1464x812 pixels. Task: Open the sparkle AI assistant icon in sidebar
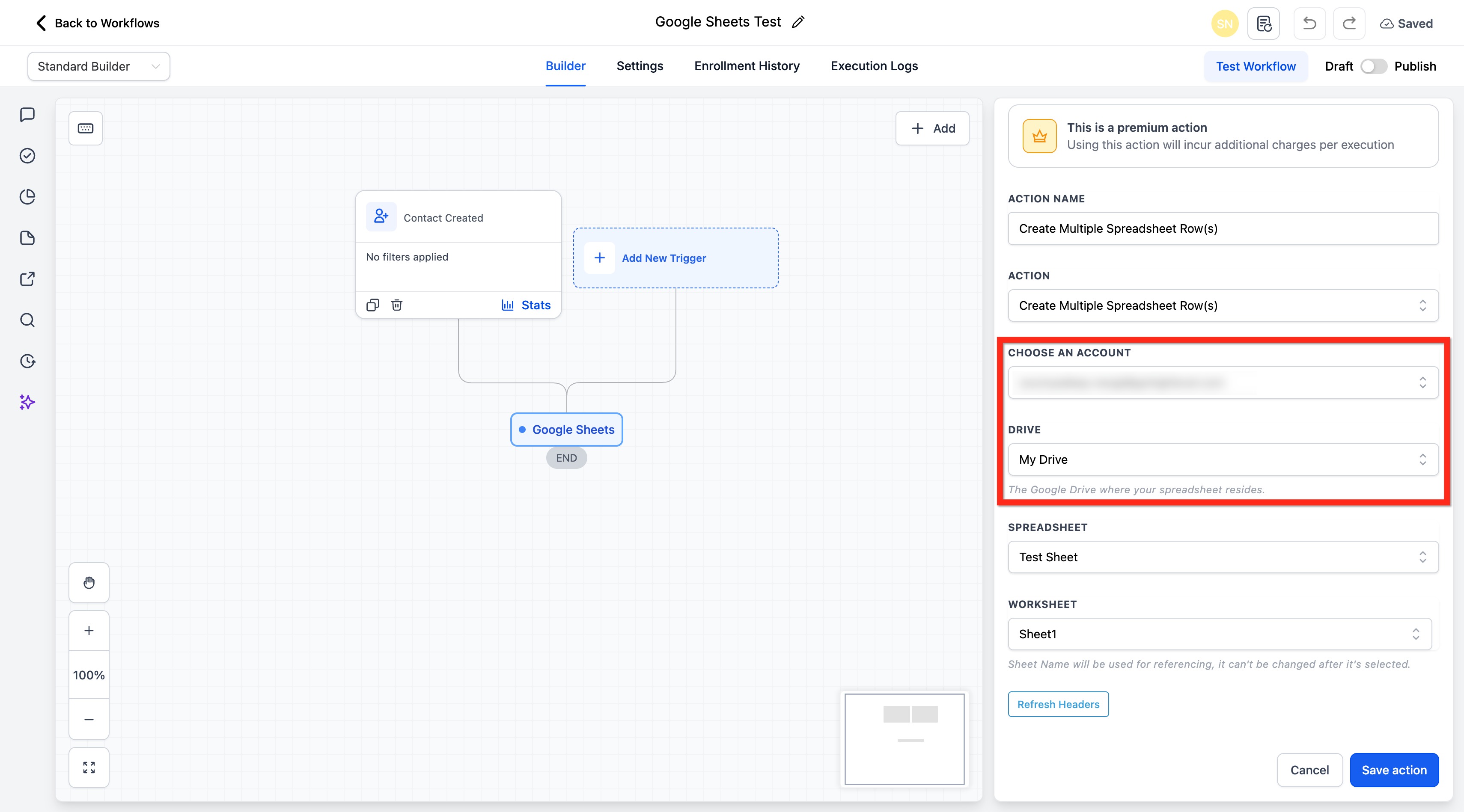click(x=27, y=402)
